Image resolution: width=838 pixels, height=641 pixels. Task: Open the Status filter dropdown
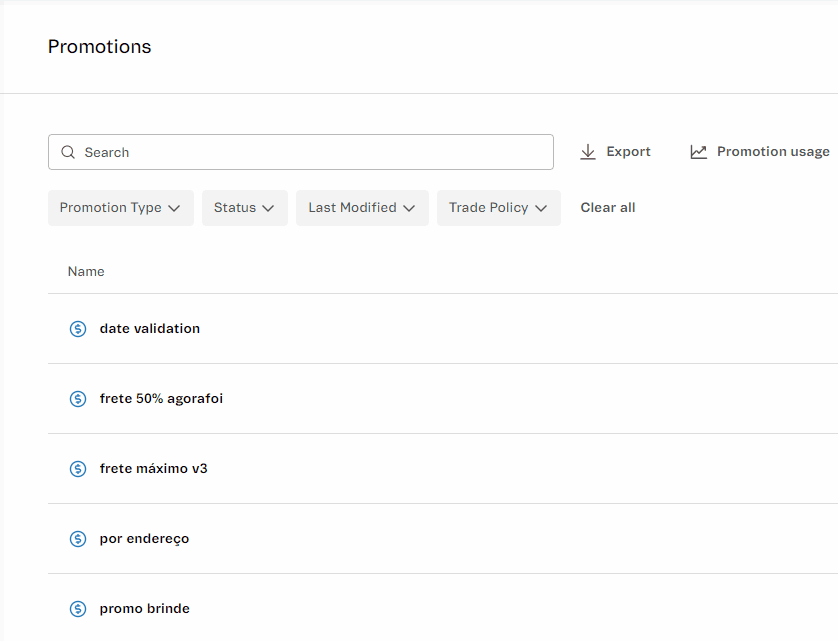244,208
